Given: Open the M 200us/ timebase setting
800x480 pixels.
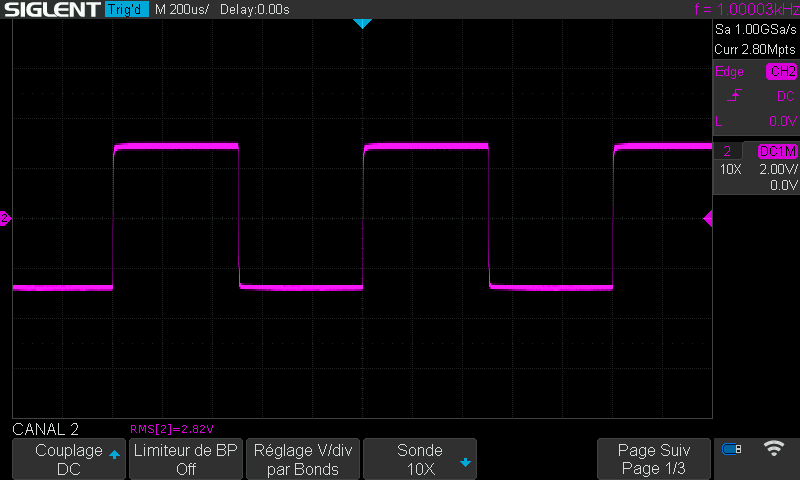Looking at the screenshot, I should point(182,10).
